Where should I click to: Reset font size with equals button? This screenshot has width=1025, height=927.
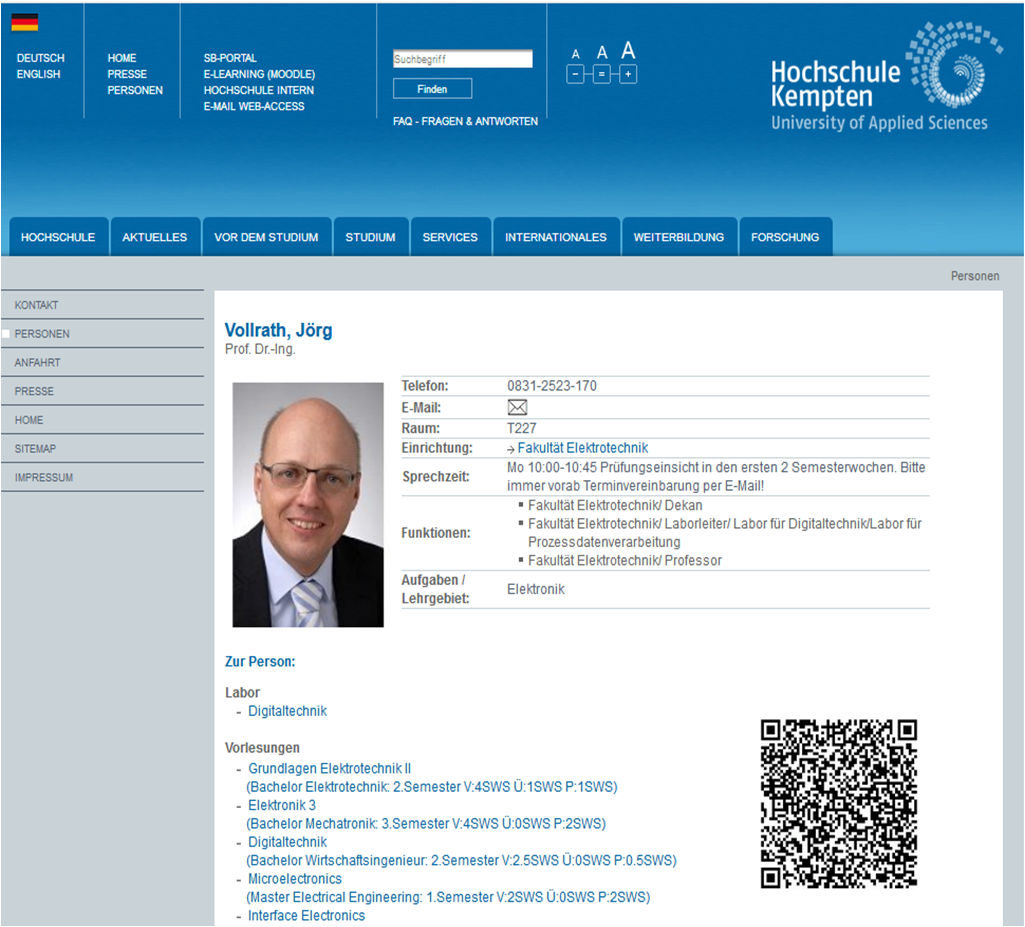click(x=601, y=74)
